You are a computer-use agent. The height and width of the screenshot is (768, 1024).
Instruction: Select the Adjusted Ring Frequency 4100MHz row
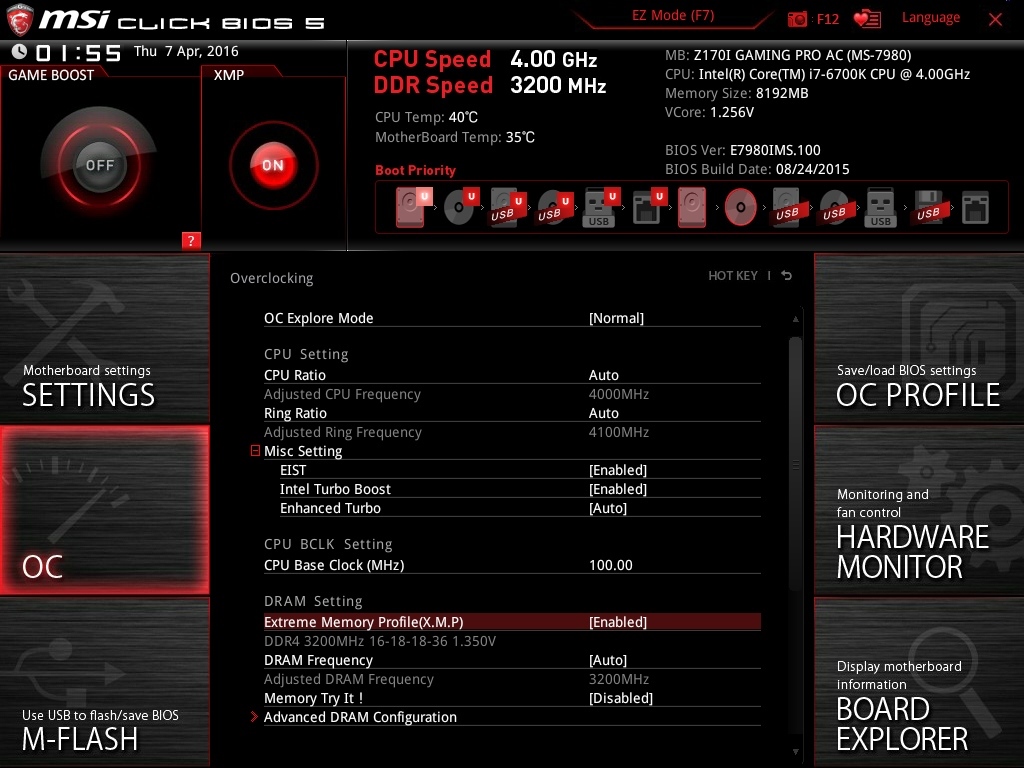click(x=512, y=432)
